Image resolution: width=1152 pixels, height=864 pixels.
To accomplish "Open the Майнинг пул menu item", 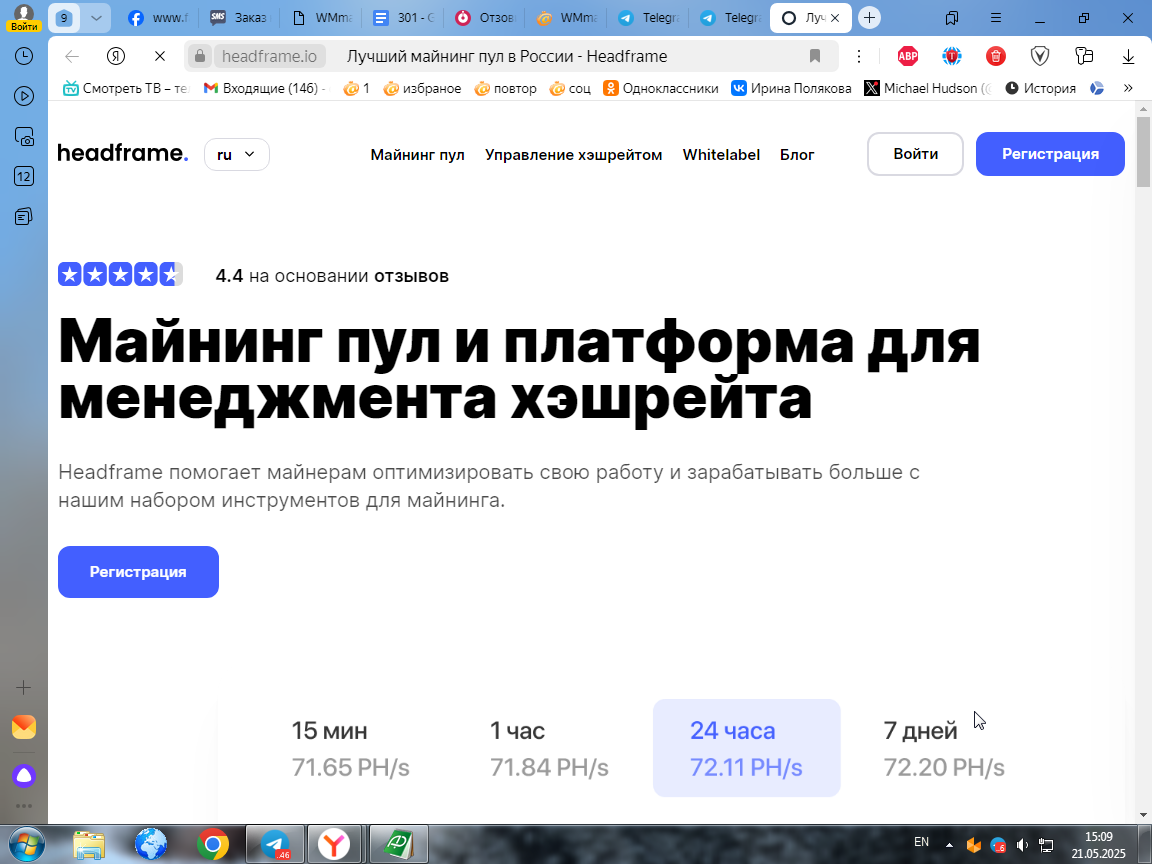I will [x=417, y=155].
